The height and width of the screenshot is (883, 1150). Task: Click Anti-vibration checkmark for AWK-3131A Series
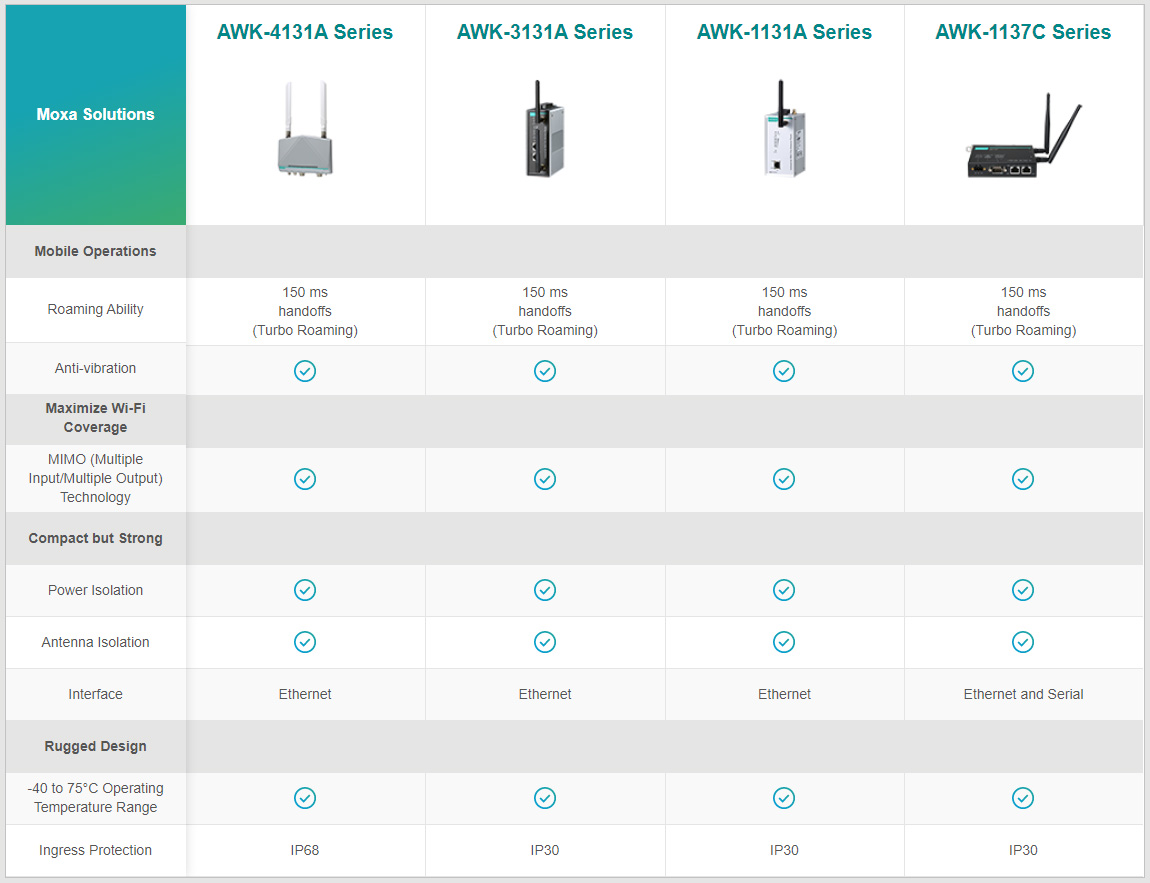point(545,371)
